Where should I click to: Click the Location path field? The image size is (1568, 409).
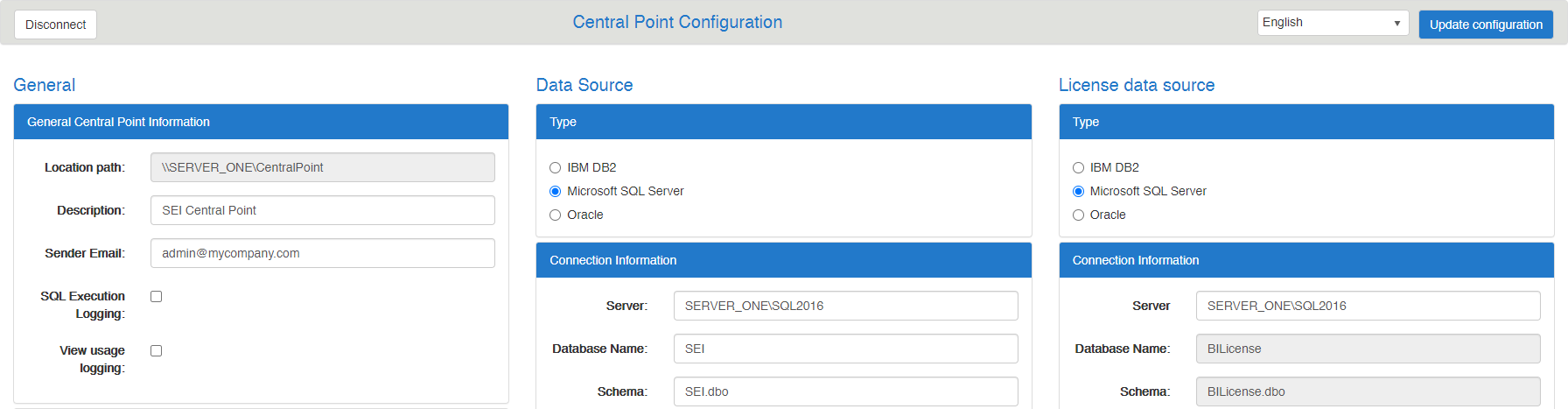pos(322,167)
